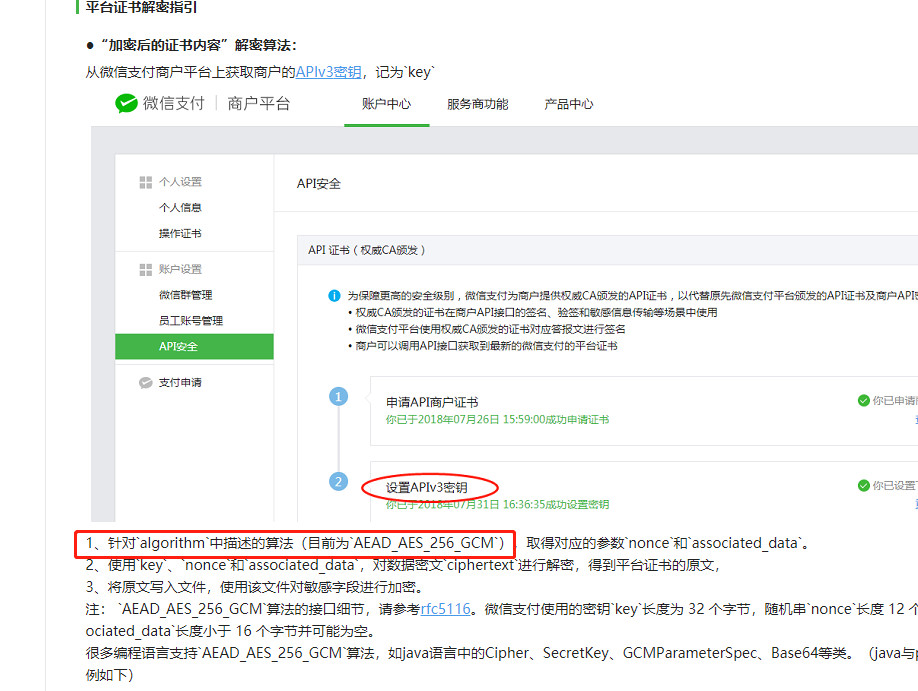
Task: Click the 账户设置 grid icon
Action: pyautogui.click(x=146, y=269)
